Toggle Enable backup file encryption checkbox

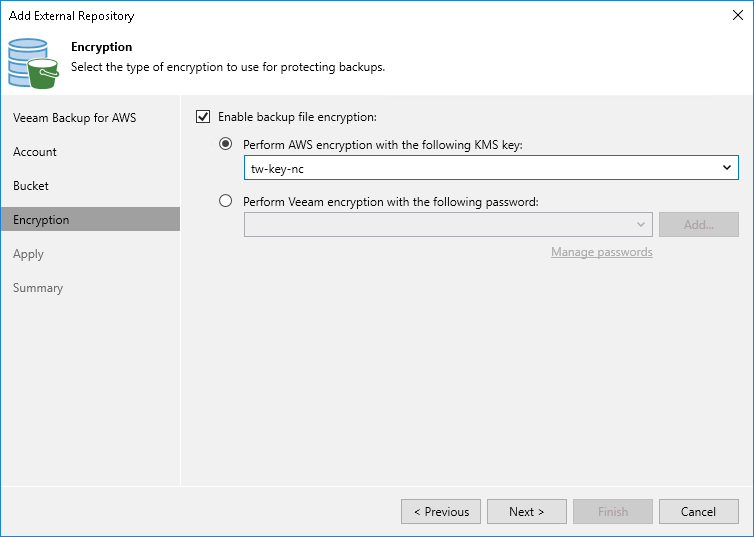click(204, 117)
